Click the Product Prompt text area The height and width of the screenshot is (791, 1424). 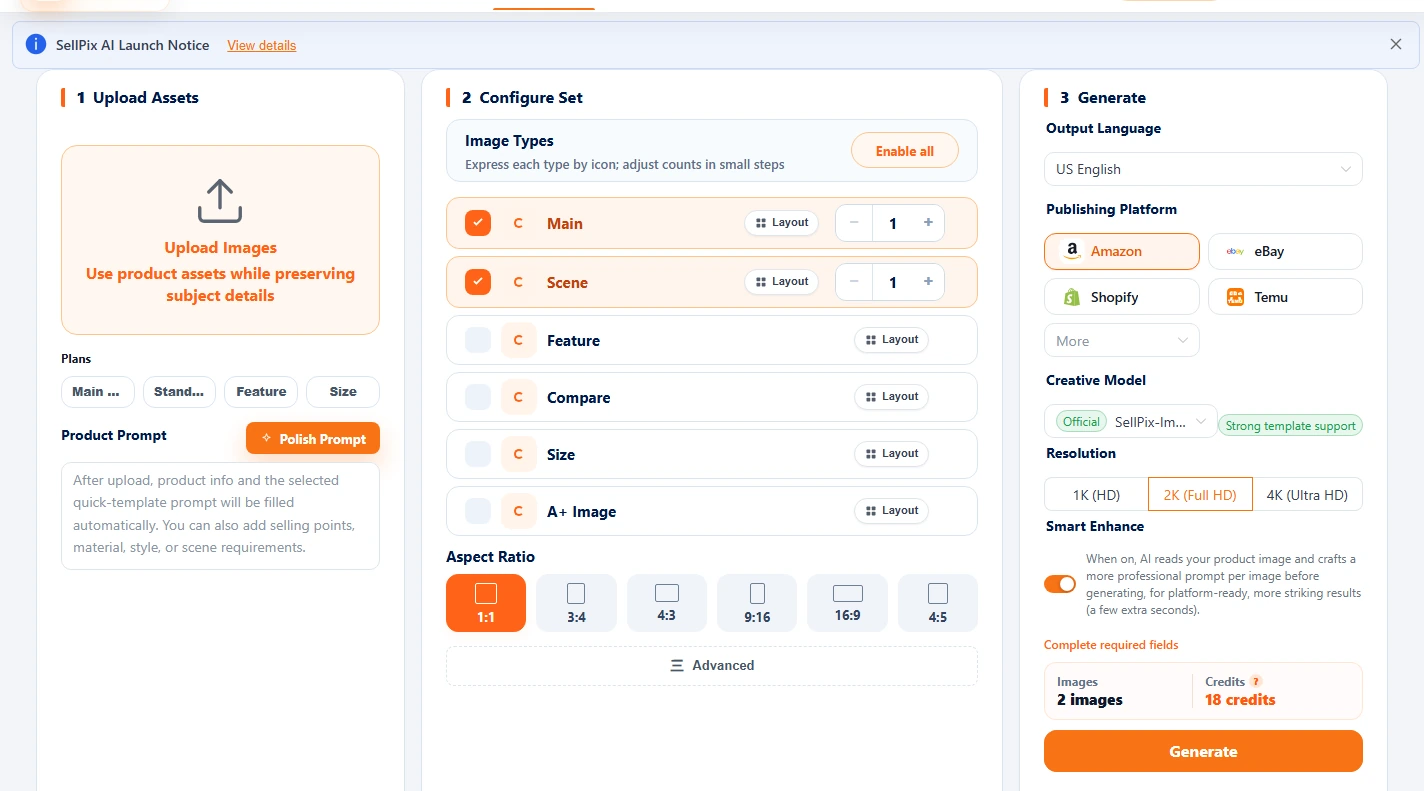(220, 516)
